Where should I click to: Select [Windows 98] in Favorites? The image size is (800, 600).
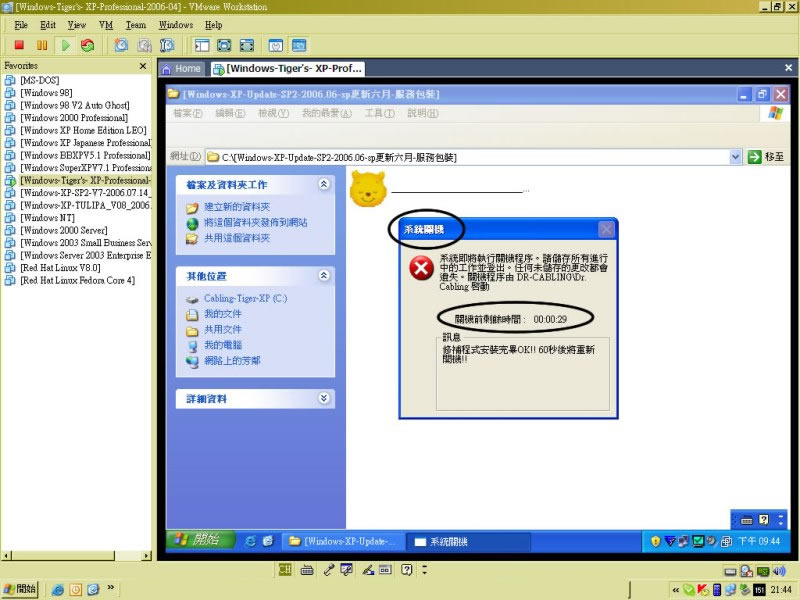click(46, 93)
